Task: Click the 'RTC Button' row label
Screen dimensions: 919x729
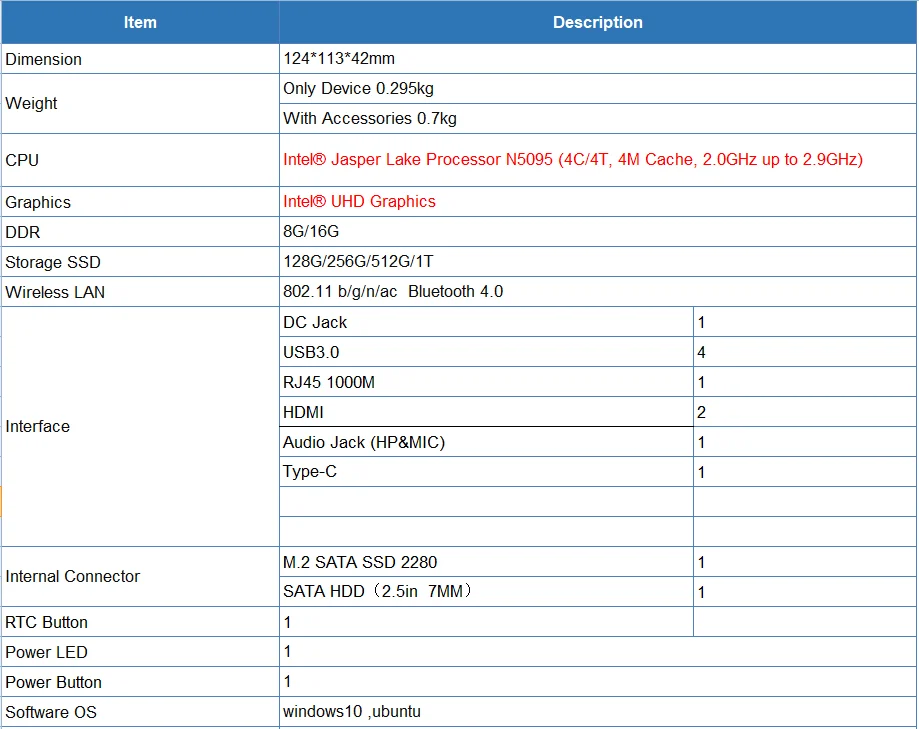Action: coord(46,622)
